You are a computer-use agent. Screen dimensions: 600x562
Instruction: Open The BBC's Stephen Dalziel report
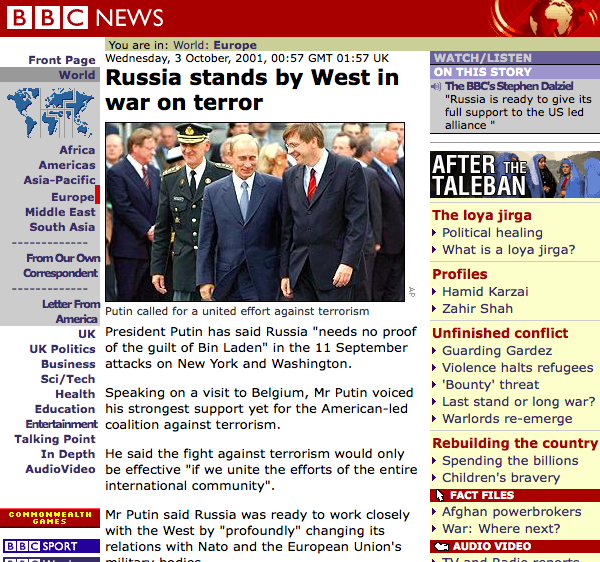coord(509,86)
